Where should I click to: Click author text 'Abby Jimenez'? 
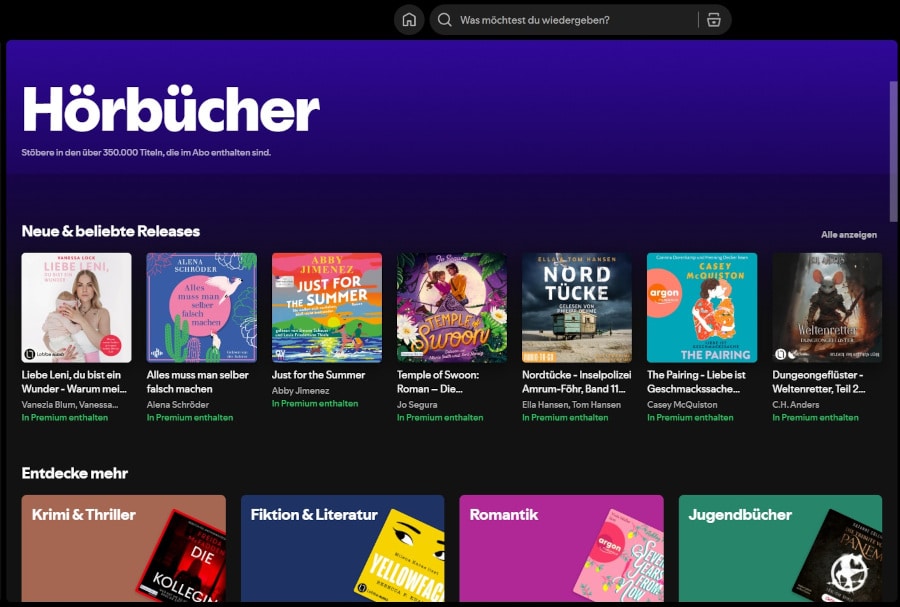click(x=300, y=391)
